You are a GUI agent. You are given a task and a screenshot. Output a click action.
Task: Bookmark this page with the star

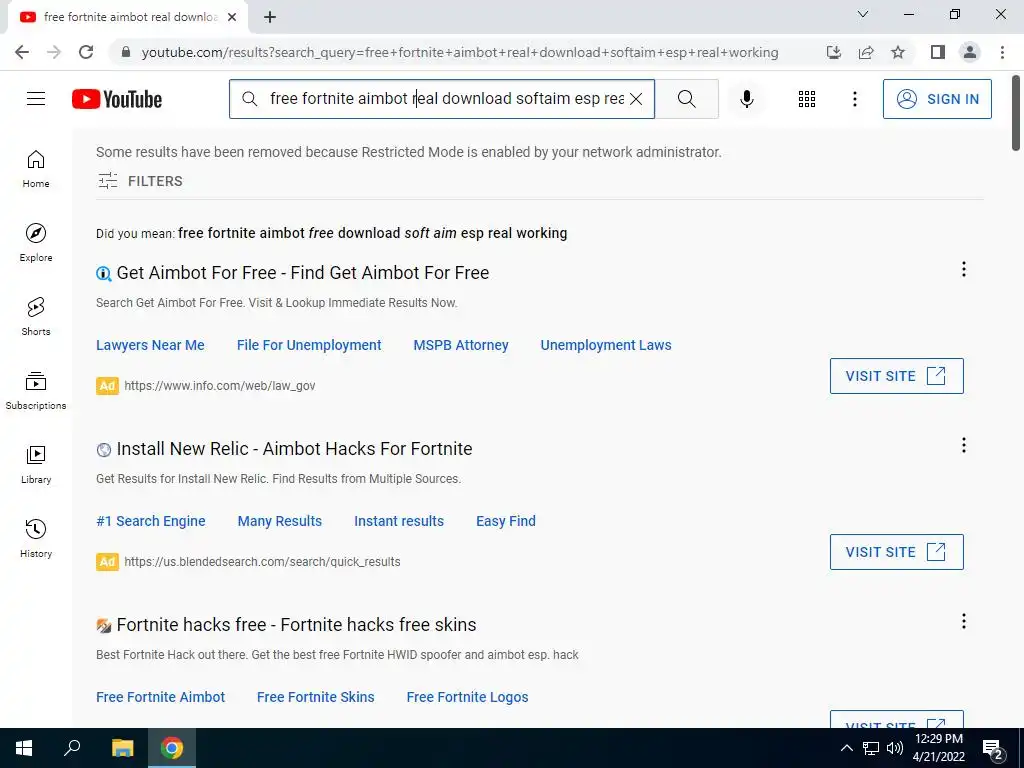click(x=898, y=52)
